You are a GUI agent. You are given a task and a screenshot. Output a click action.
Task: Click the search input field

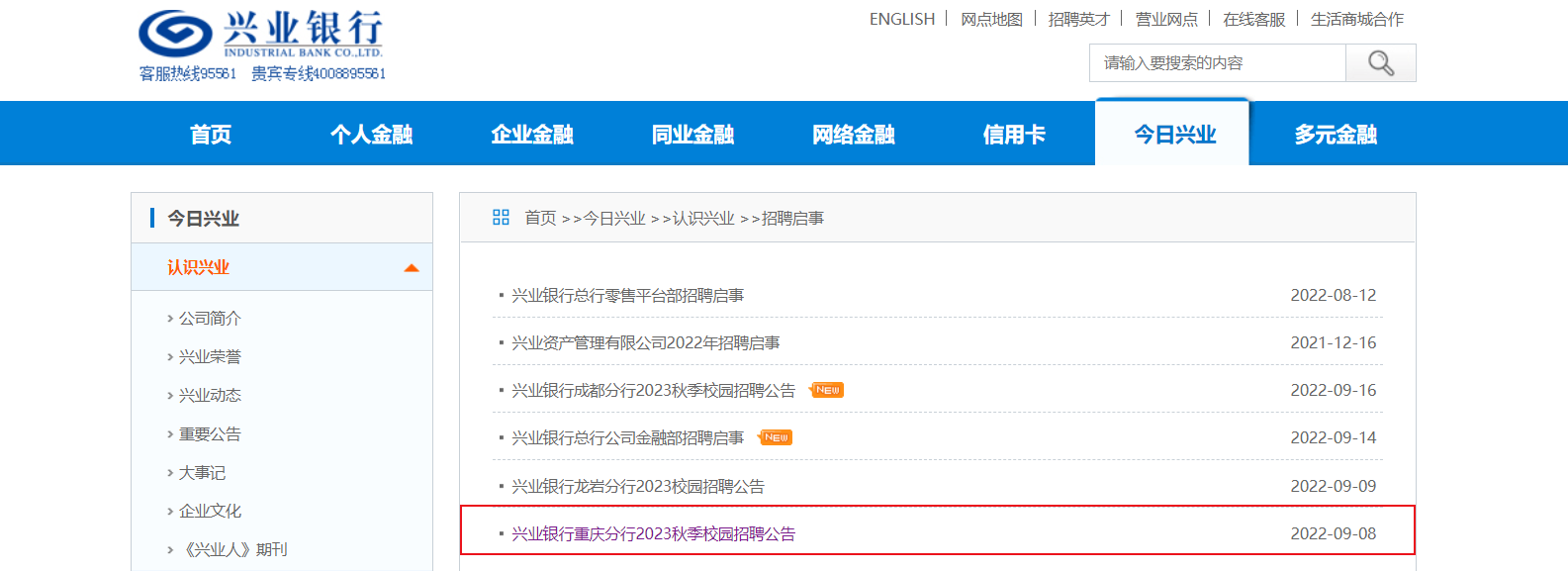[x=1218, y=63]
